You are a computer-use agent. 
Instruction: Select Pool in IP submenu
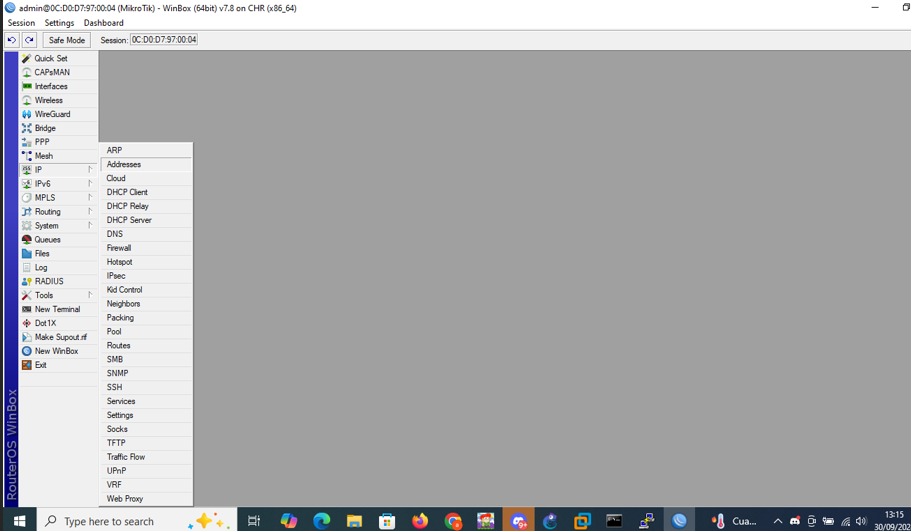pyautogui.click(x=146, y=331)
